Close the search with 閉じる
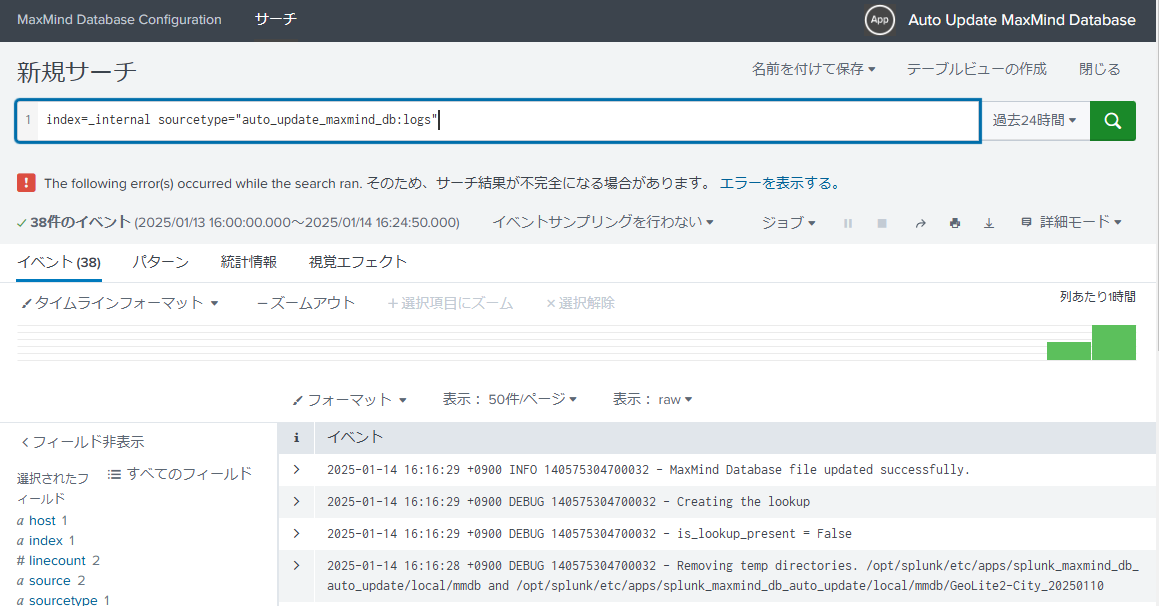This screenshot has width=1159, height=606. point(1098,68)
